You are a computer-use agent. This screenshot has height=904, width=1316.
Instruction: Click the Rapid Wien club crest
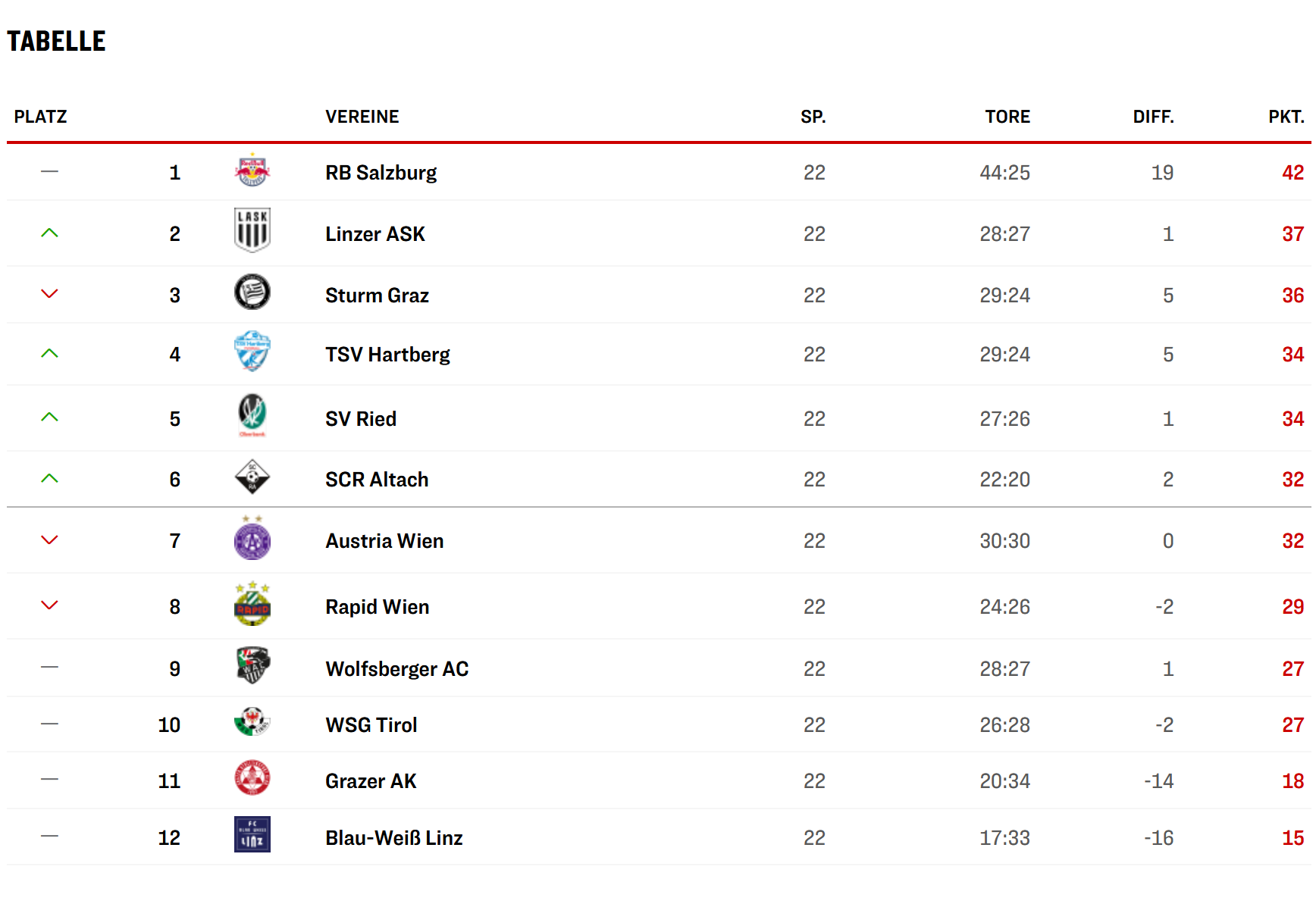(252, 605)
